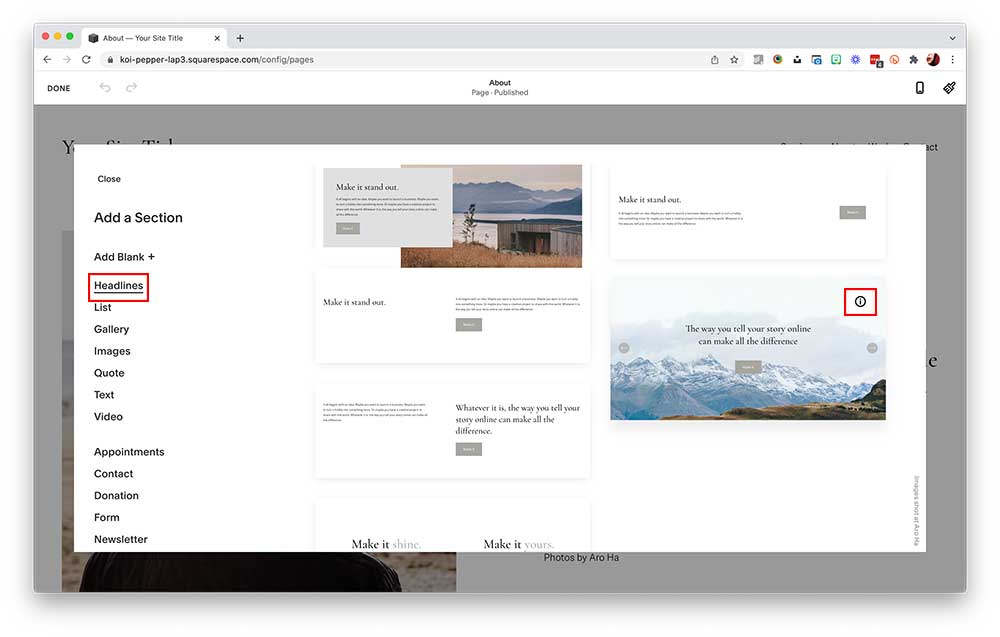Select the Appointments category

pyautogui.click(x=129, y=452)
